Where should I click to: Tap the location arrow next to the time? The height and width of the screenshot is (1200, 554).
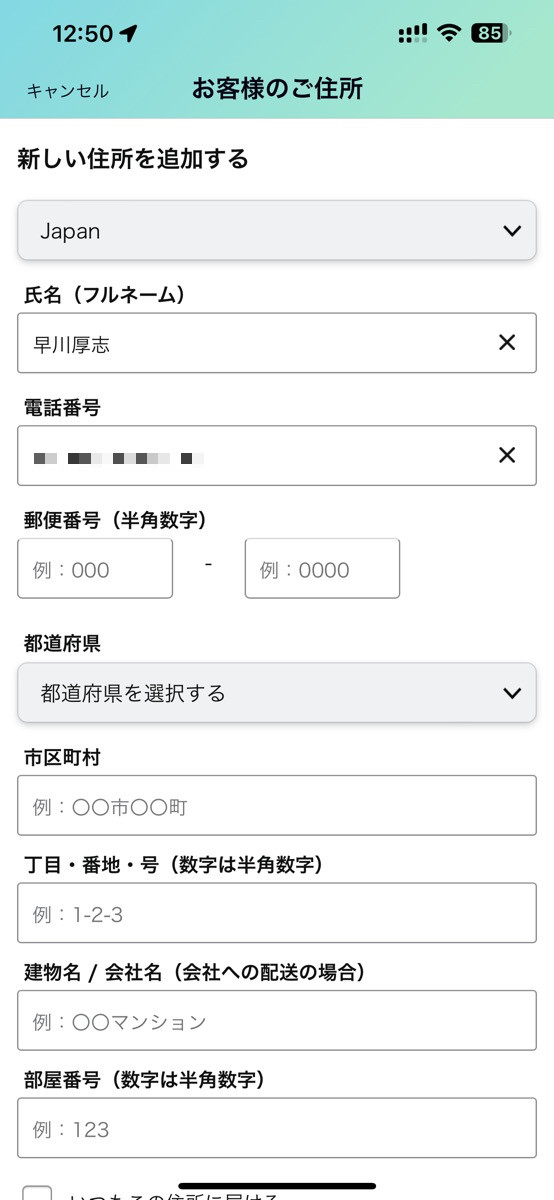[x=128, y=33]
